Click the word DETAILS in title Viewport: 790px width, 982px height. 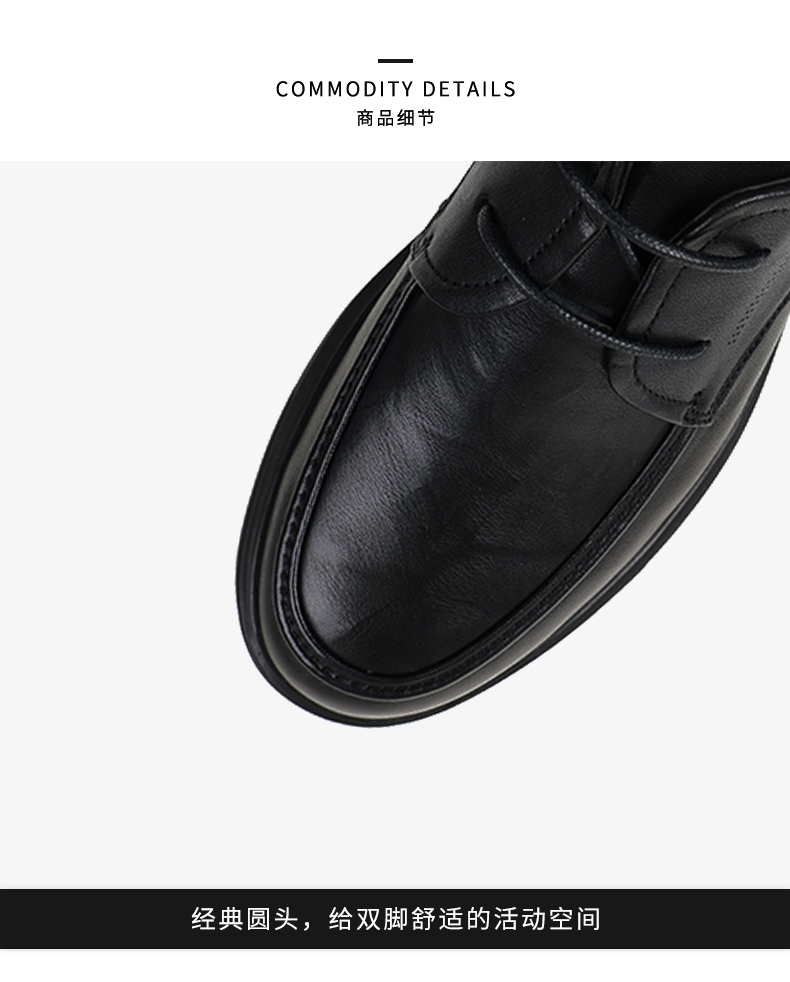pyautogui.click(x=469, y=89)
